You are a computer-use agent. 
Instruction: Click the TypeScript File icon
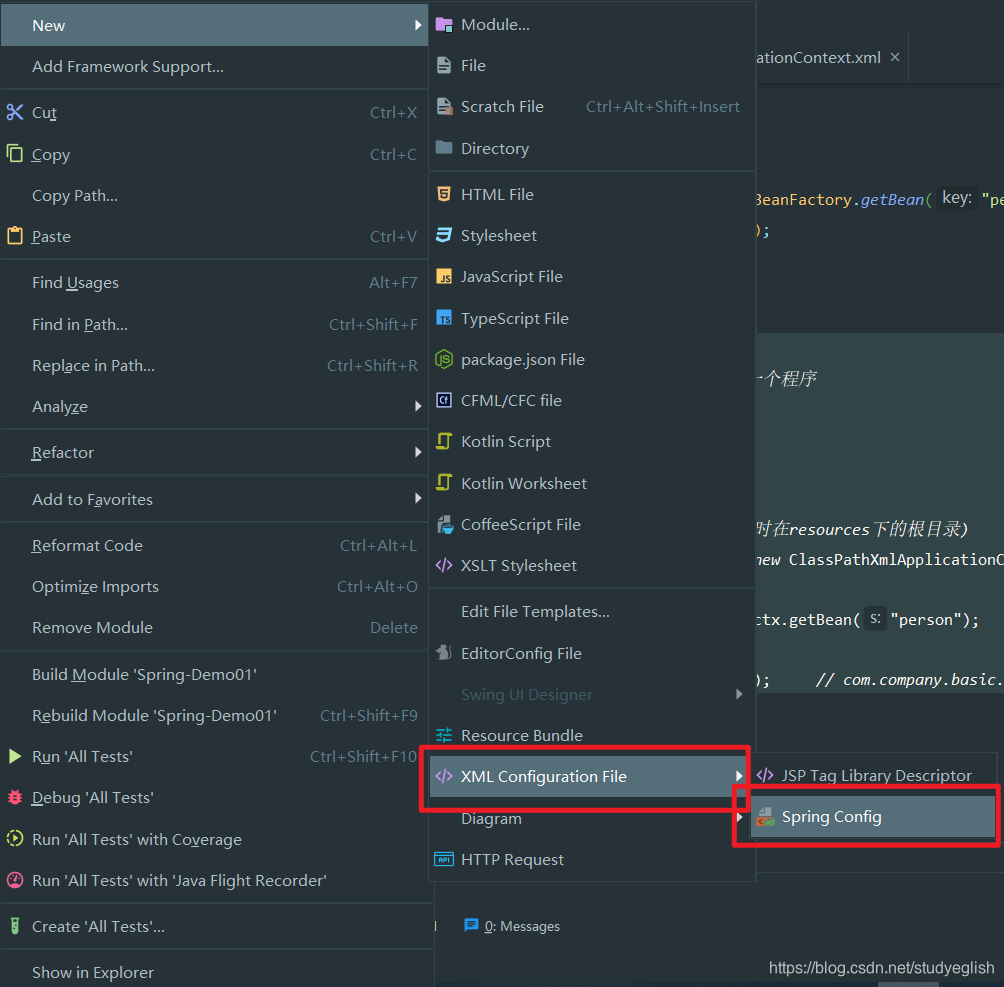[444, 318]
